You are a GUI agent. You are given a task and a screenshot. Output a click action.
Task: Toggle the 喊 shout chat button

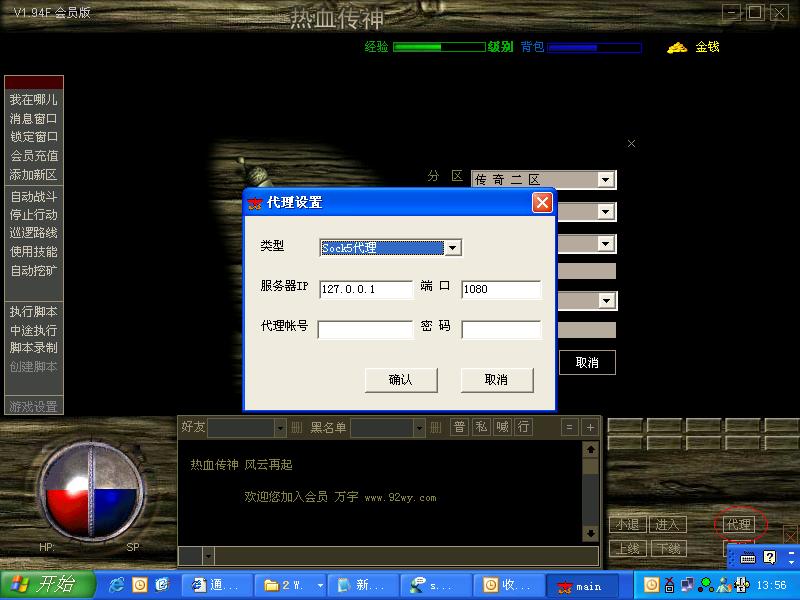coord(503,427)
